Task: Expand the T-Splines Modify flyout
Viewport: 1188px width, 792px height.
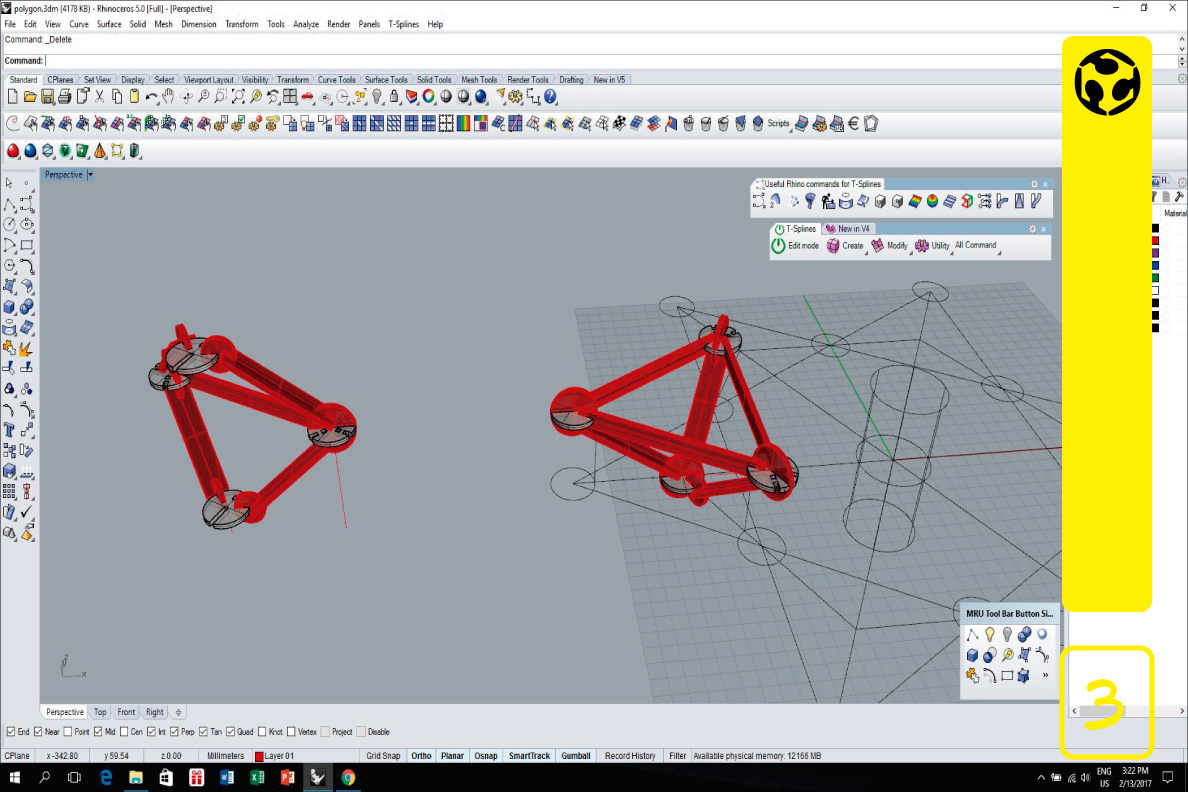Action: tap(889, 246)
